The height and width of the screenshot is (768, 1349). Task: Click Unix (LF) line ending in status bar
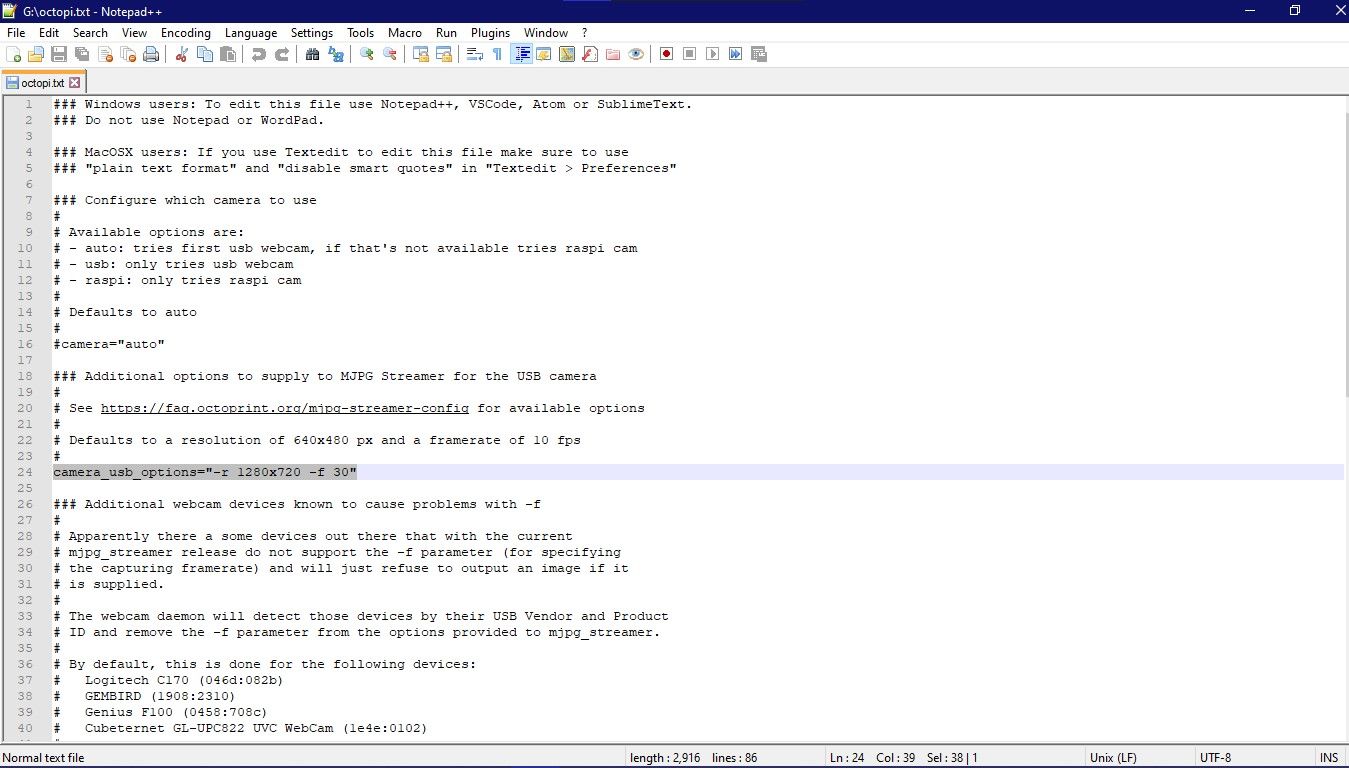(1113, 758)
